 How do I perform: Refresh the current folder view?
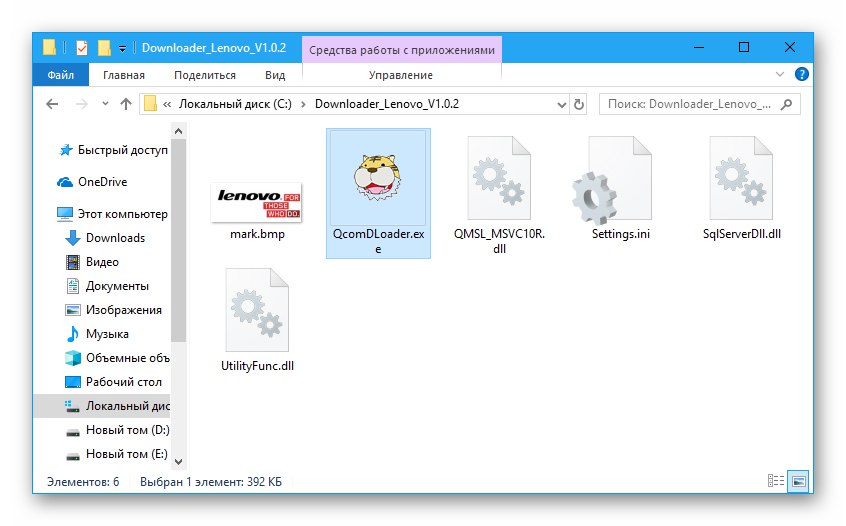click(x=579, y=104)
